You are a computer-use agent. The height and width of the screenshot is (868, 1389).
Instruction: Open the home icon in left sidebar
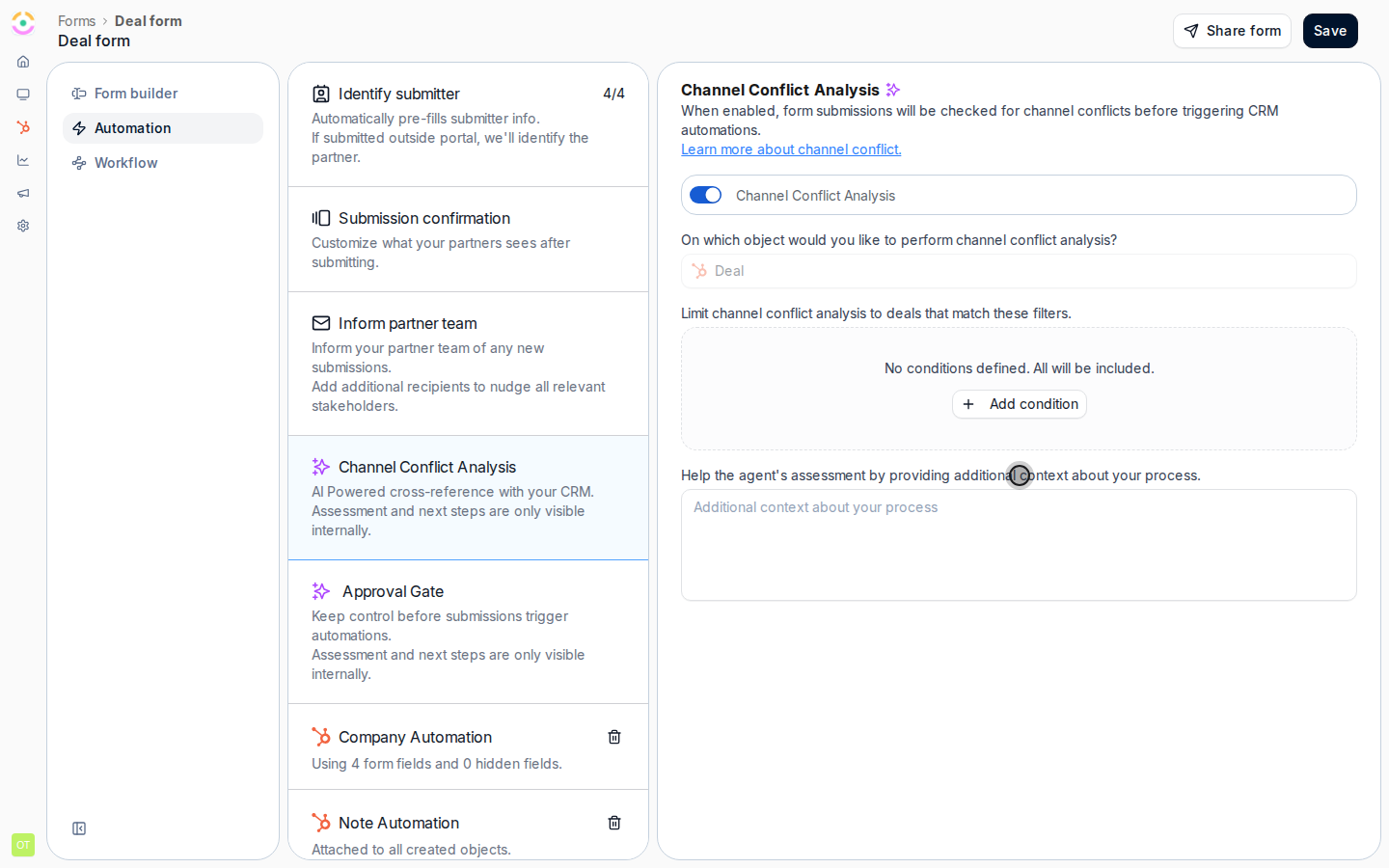click(23, 62)
